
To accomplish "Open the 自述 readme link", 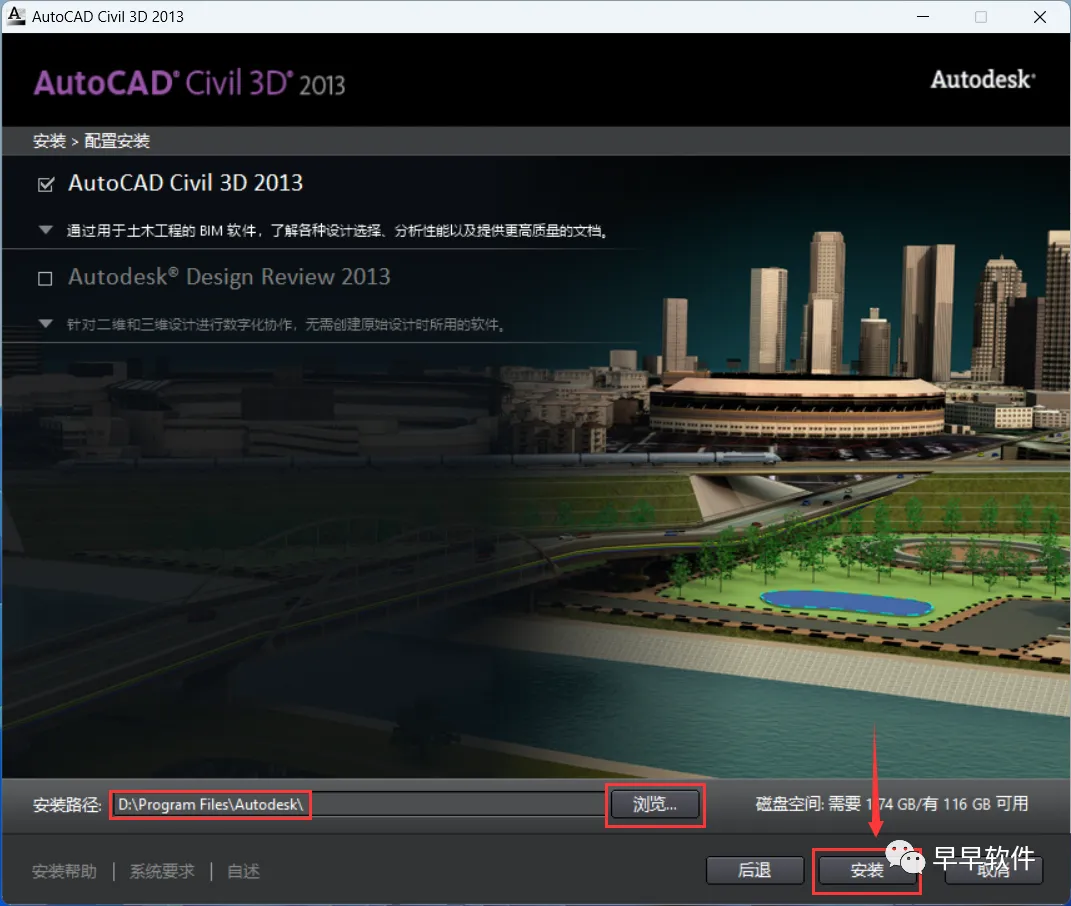I will click(243, 871).
